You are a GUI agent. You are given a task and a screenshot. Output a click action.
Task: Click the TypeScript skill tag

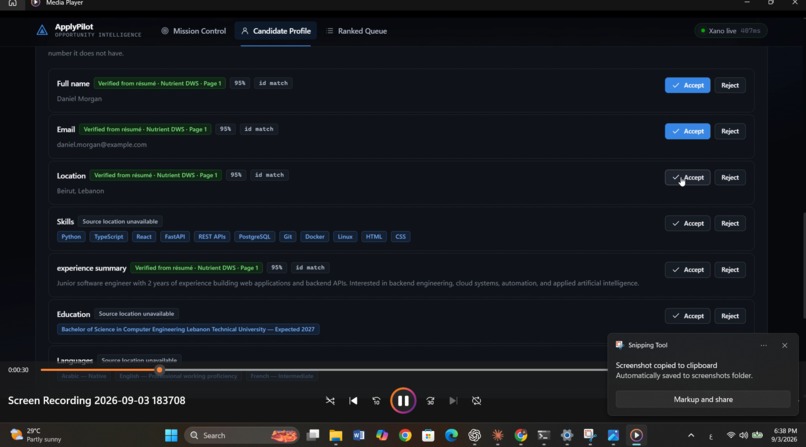pos(108,237)
